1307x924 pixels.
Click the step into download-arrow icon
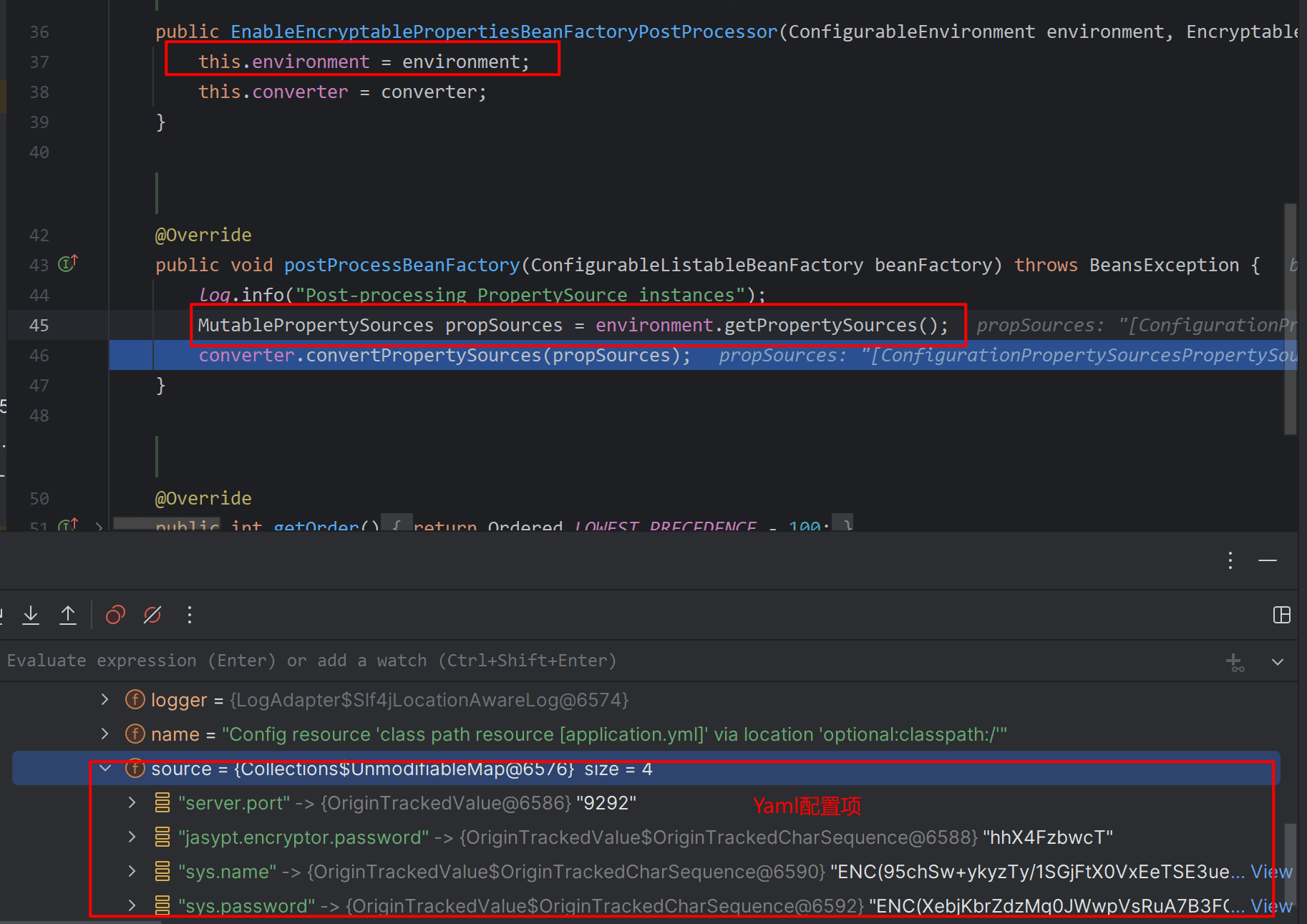coord(31,615)
